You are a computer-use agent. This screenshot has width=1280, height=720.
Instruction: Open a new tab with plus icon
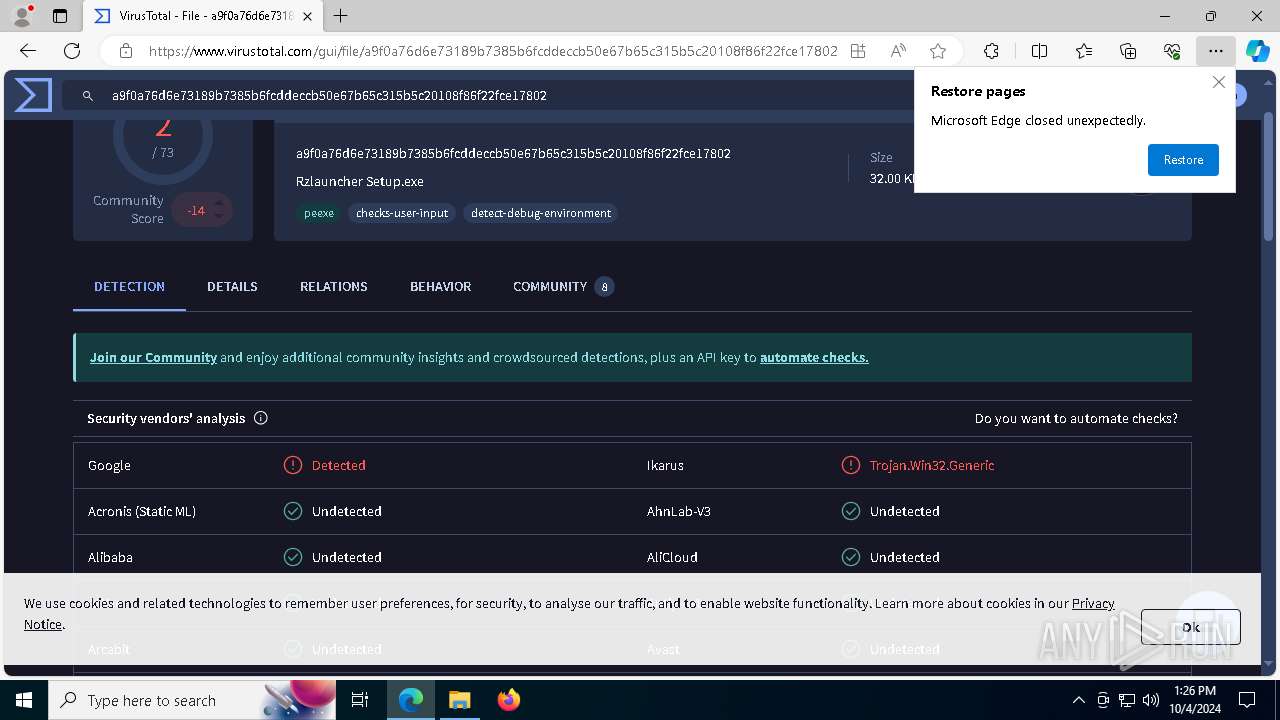[x=341, y=16]
